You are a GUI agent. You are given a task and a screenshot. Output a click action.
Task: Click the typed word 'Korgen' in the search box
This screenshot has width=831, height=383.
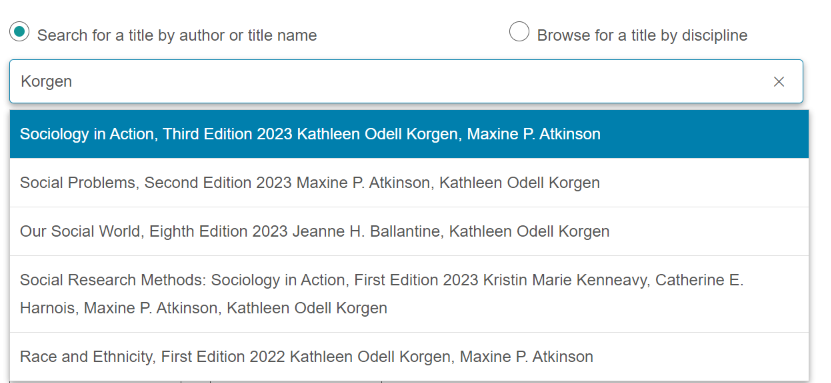(46, 82)
